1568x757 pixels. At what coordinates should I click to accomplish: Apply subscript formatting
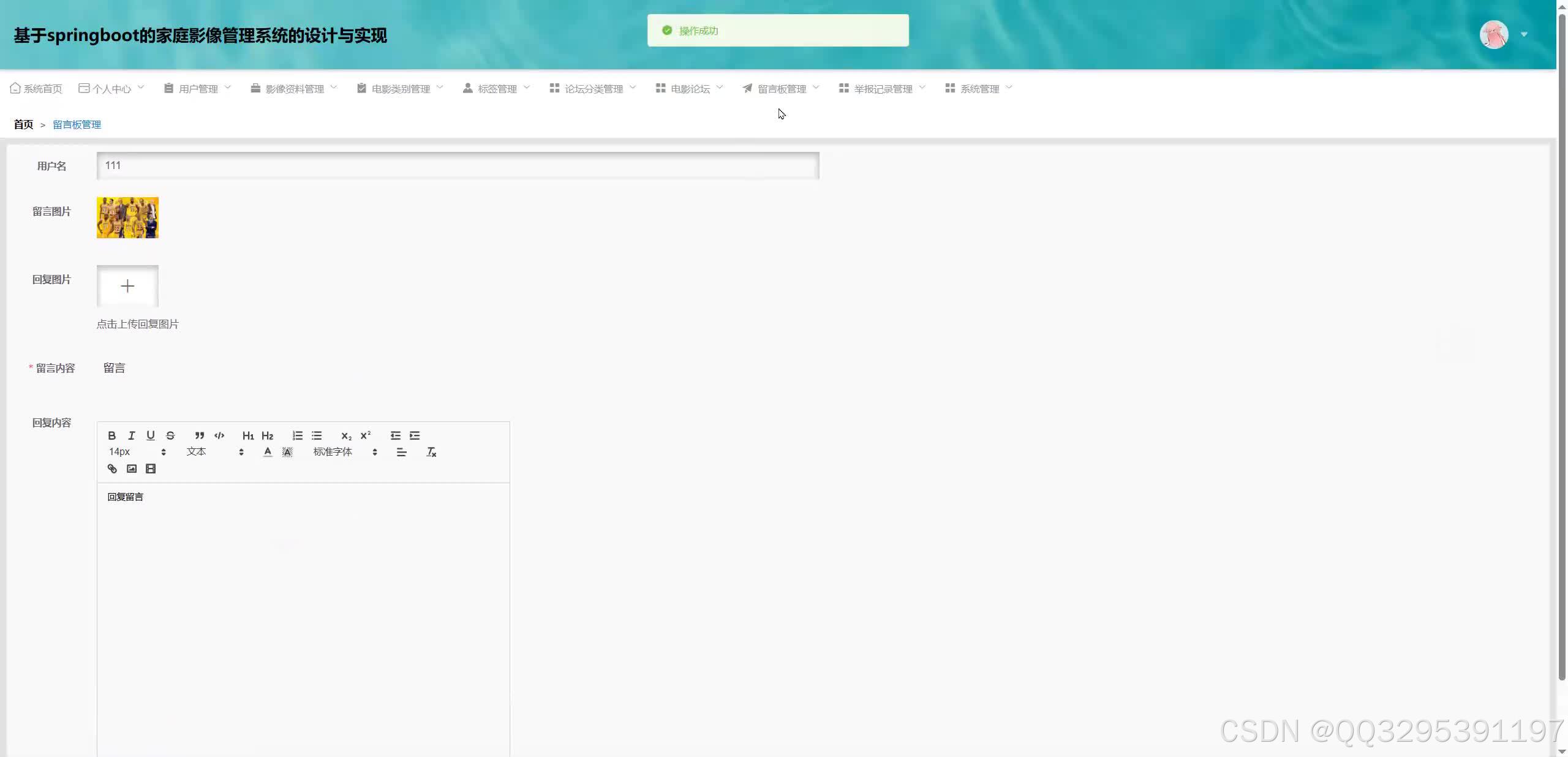(x=346, y=435)
